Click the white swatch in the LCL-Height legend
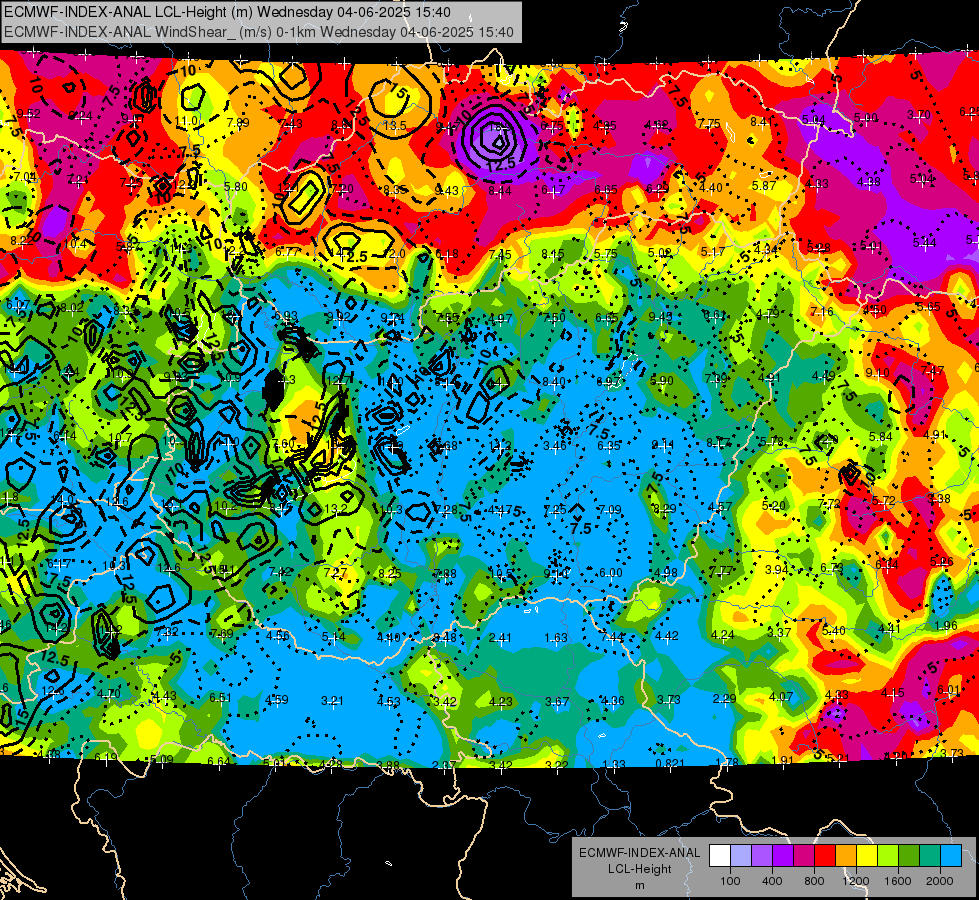The width and height of the screenshot is (979, 900). 719,856
